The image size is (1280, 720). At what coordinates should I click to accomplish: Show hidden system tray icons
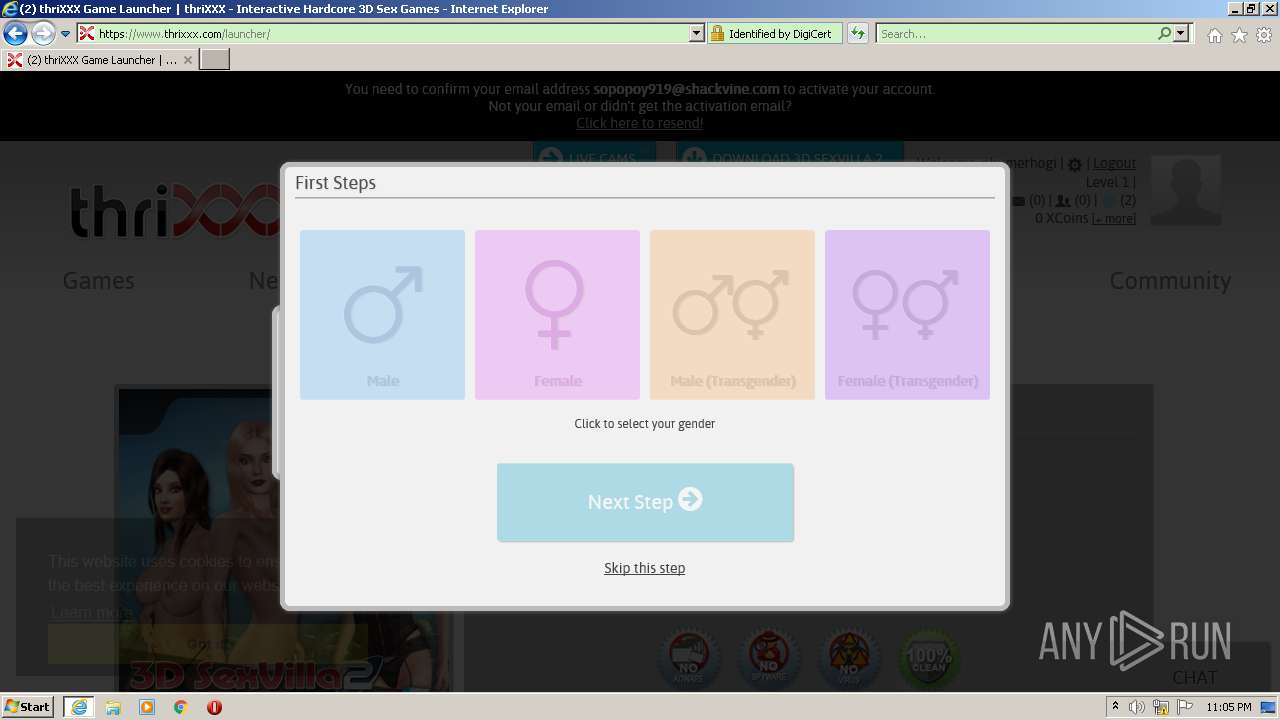pos(1115,706)
